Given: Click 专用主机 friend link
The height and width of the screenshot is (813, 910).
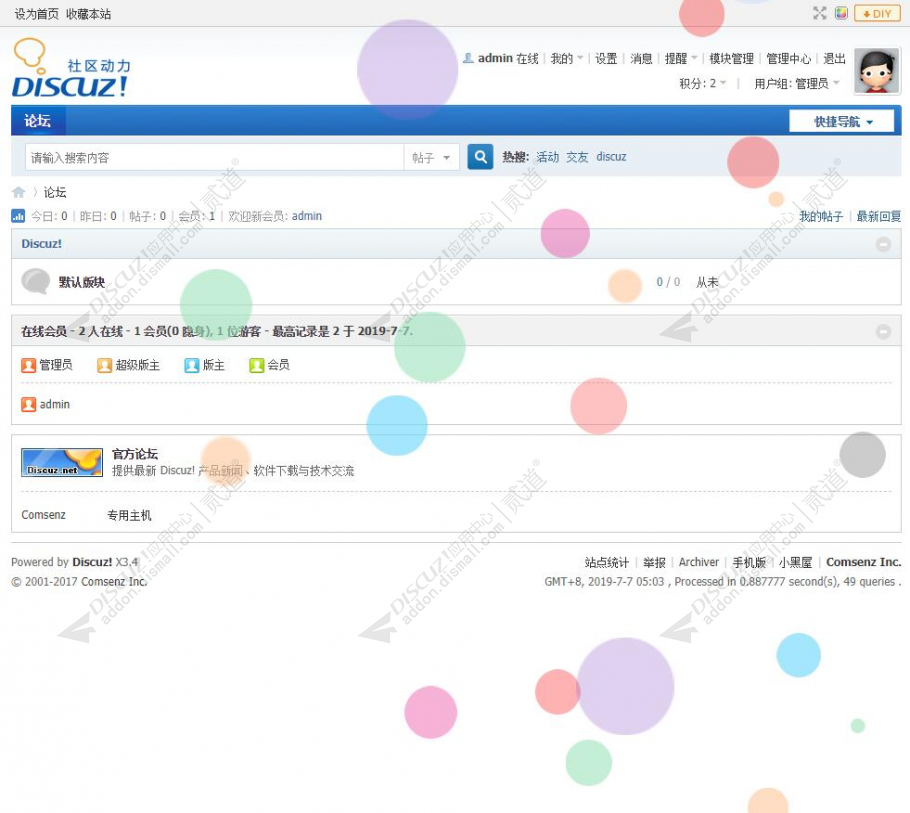Looking at the screenshot, I should coord(129,515).
